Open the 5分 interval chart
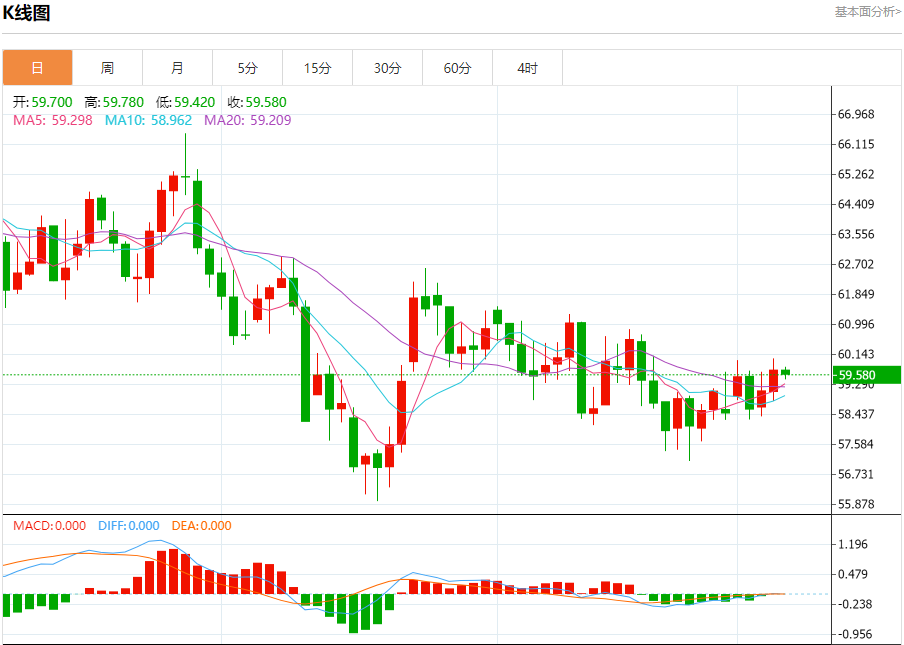This screenshot has width=904, height=645. click(x=247, y=68)
